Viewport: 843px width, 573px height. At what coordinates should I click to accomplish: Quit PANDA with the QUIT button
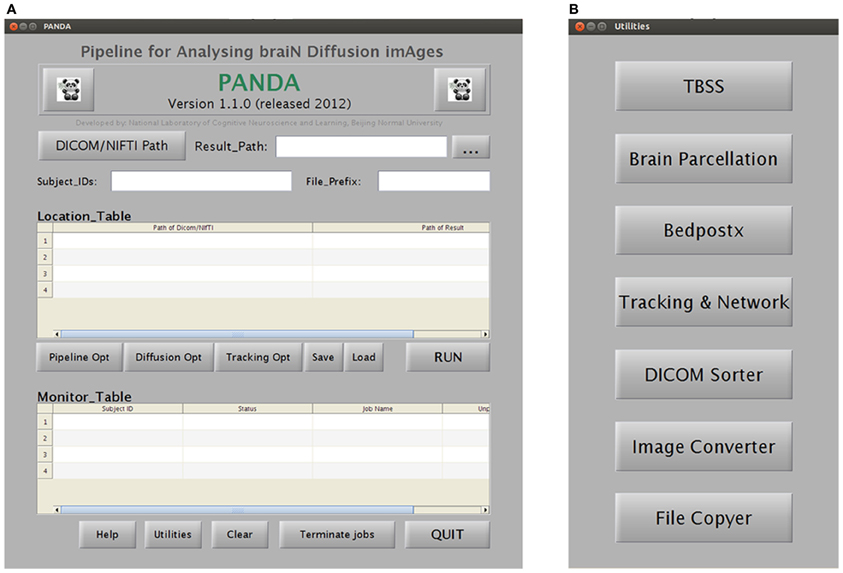point(447,534)
